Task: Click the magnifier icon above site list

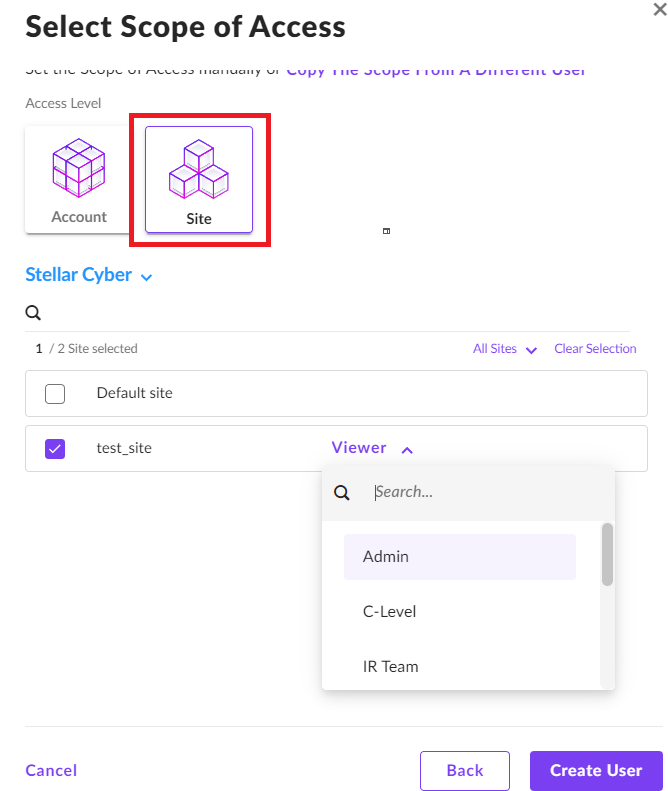Action: tap(33, 313)
